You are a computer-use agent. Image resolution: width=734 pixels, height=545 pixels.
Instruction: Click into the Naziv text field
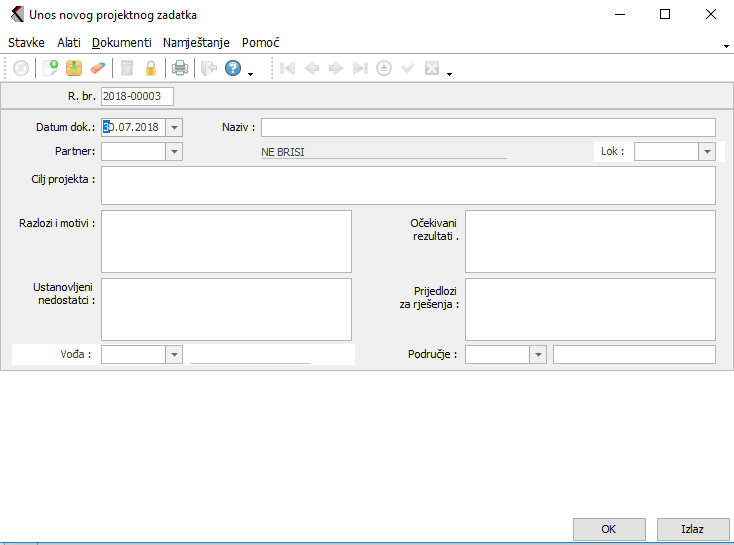[488, 127]
